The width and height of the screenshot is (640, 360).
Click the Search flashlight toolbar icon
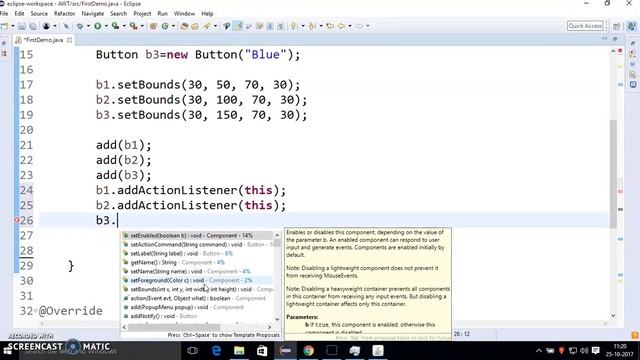tap(206, 26)
